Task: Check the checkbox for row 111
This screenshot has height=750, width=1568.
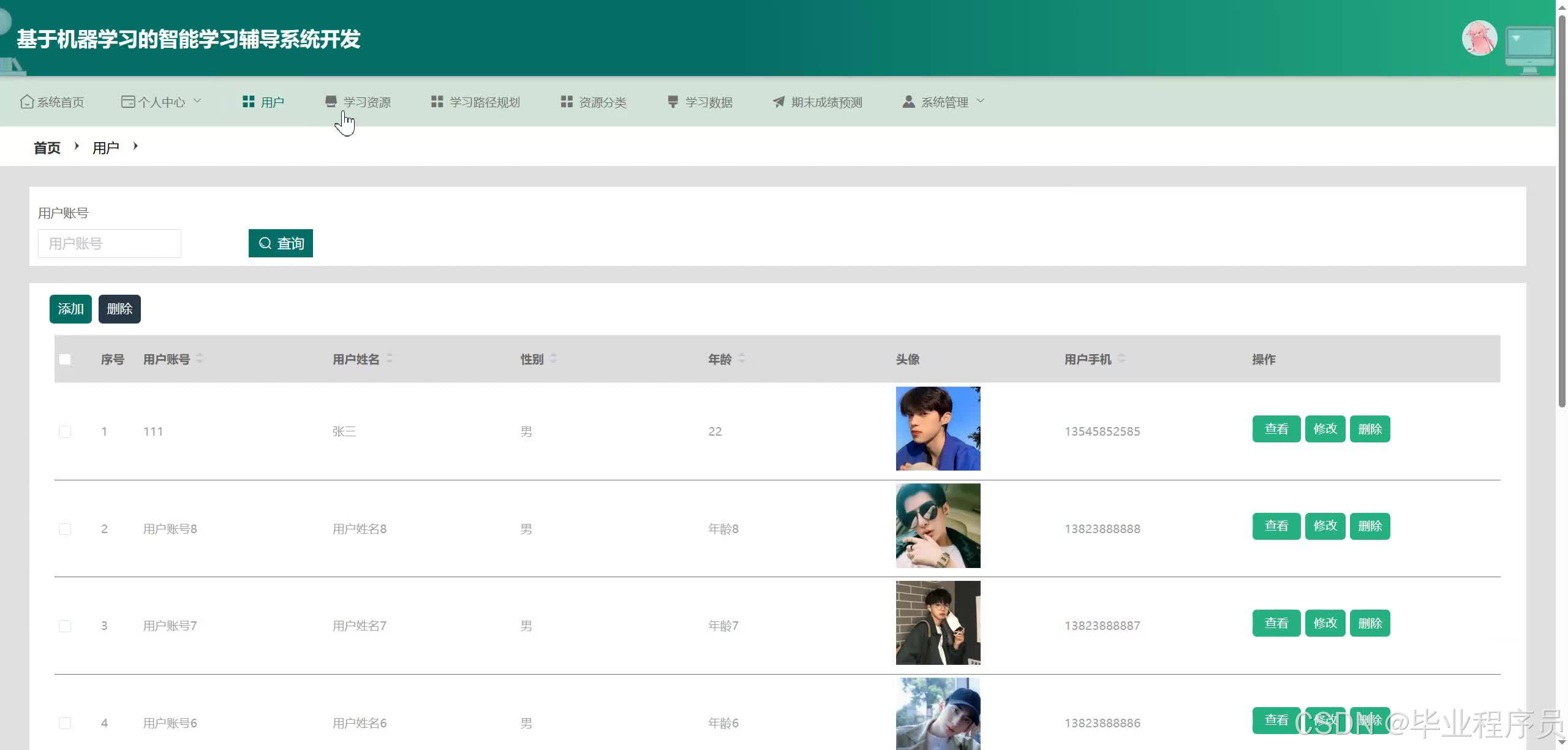Action: [x=65, y=431]
